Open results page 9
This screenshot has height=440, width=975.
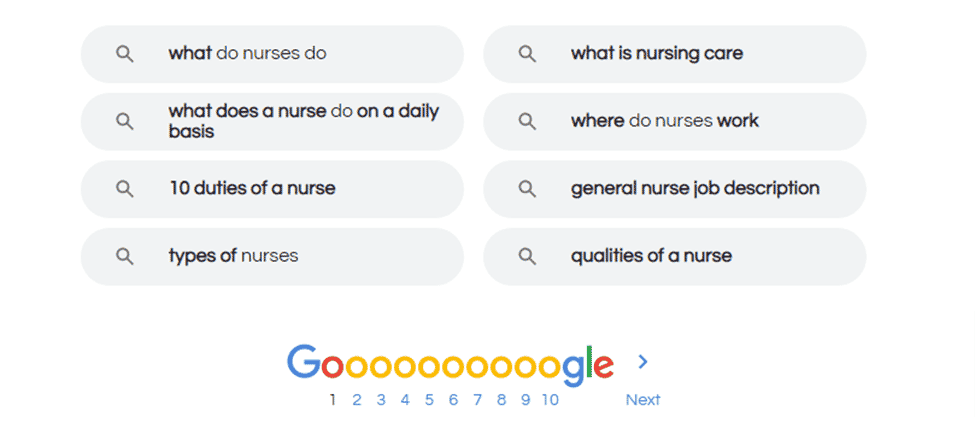coord(525,400)
